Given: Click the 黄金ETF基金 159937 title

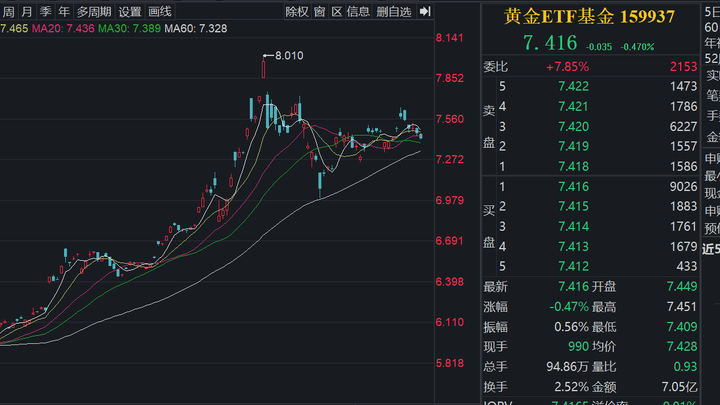Looking at the screenshot, I should click(590, 17).
